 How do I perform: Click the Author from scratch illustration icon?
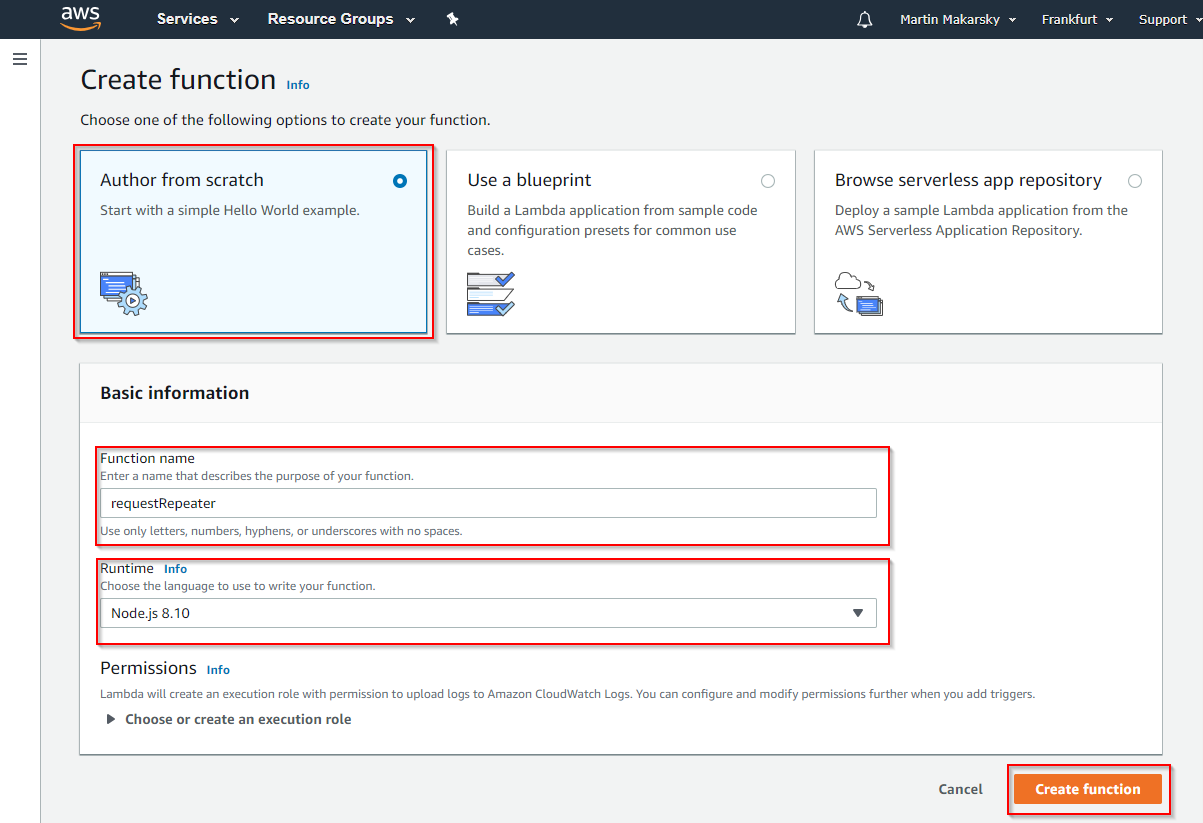click(124, 294)
